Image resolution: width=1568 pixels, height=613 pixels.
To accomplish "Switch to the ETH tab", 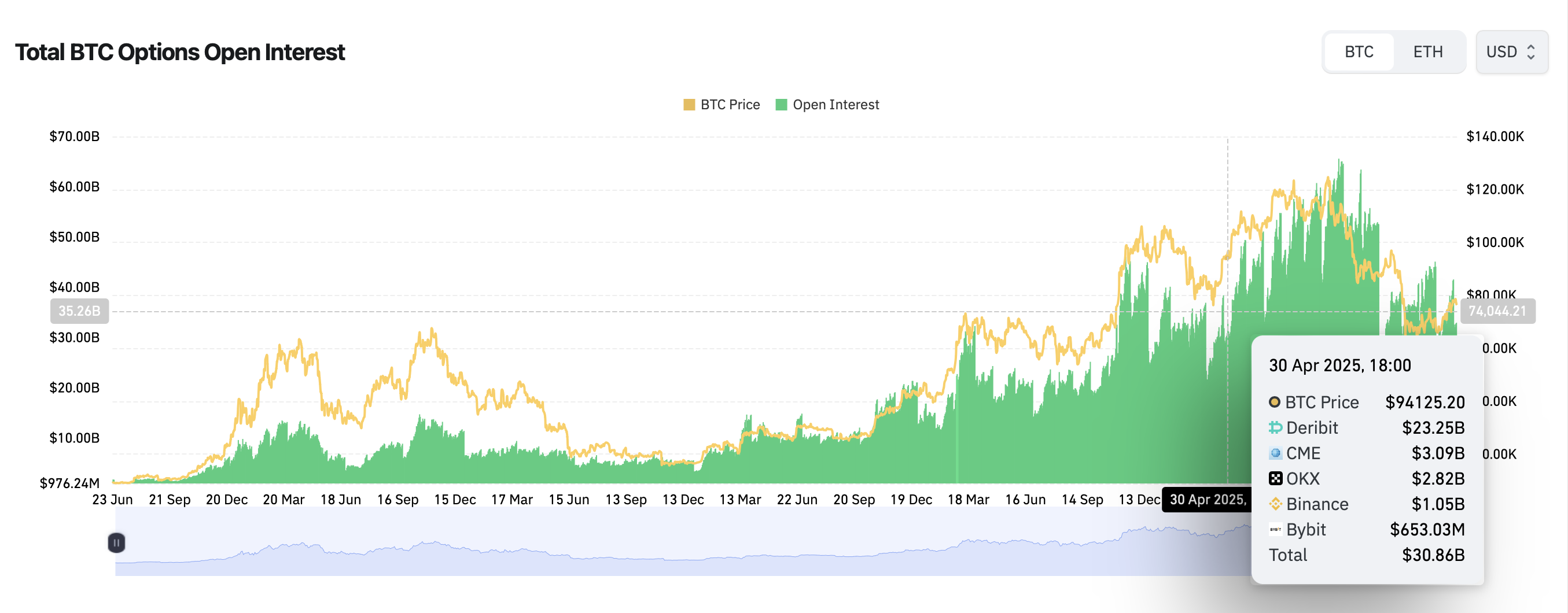I will coord(1427,52).
